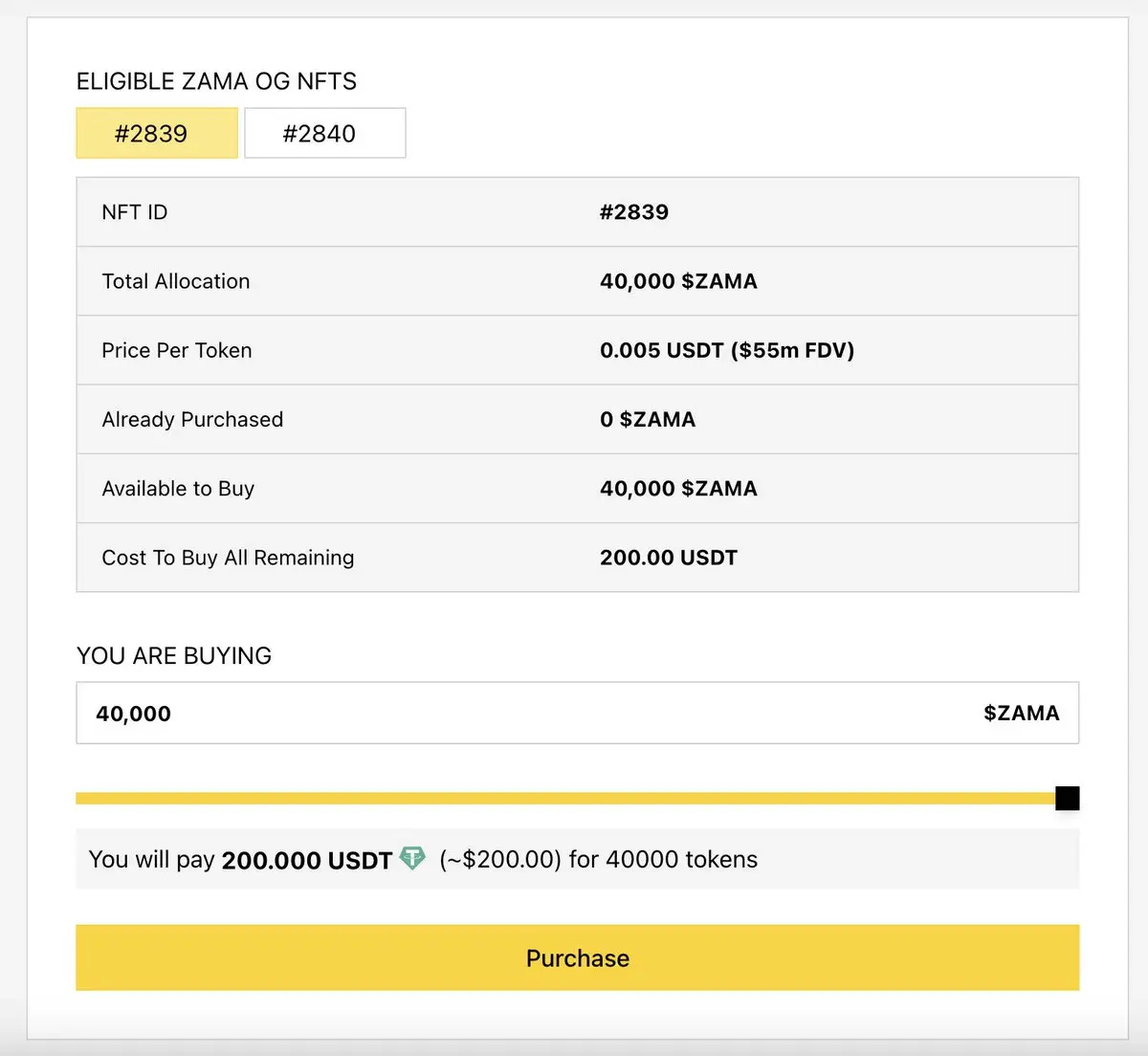Select the #2839 NFT tab
Image resolution: width=1148 pixels, height=1056 pixels.
157,133
